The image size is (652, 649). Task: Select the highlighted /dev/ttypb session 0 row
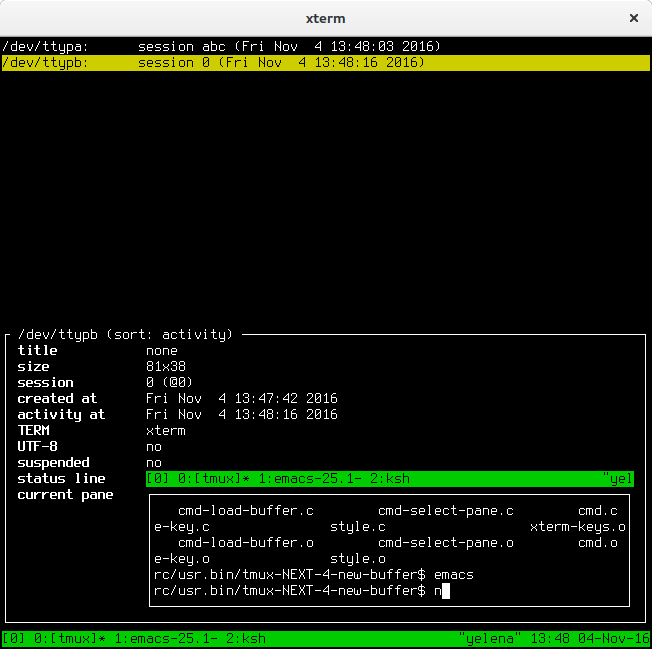coord(326,62)
